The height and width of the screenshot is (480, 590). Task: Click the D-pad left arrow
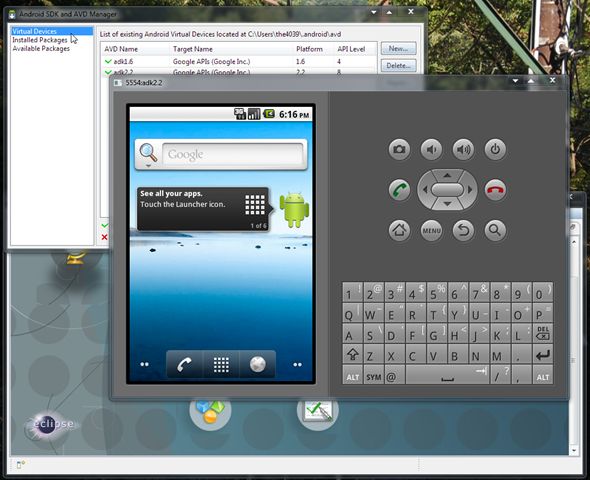pos(425,190)
